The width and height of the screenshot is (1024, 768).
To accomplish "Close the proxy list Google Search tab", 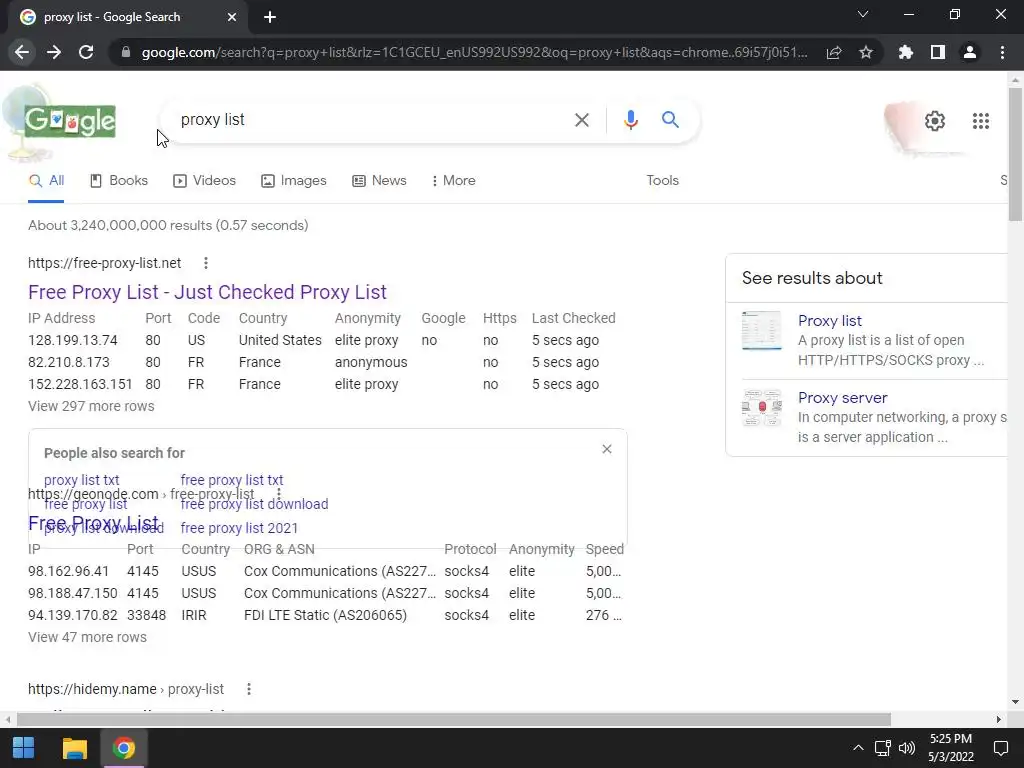I will pyautogui.click(x=232, y=17).
